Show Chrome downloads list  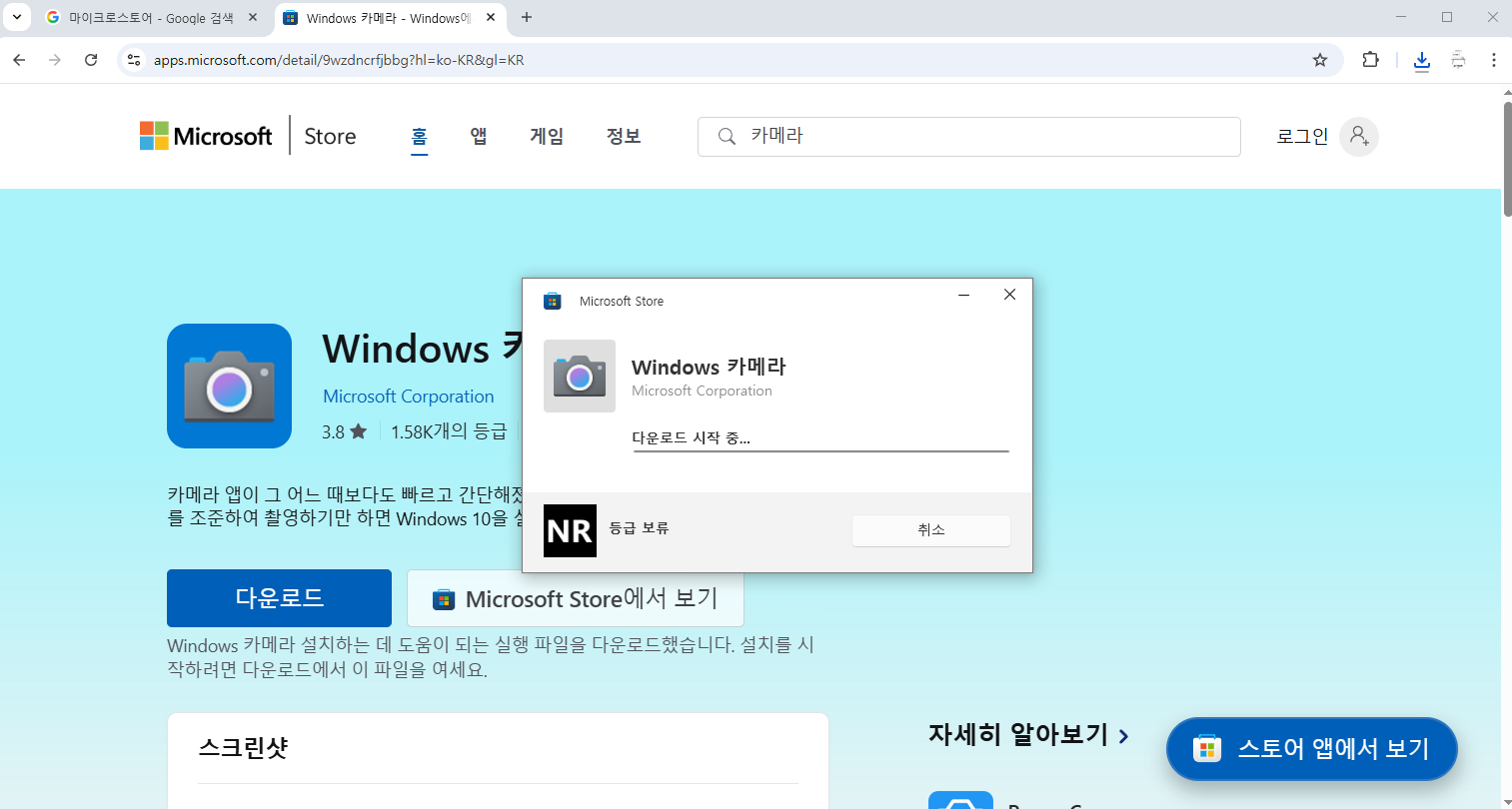coord(1422,61)
